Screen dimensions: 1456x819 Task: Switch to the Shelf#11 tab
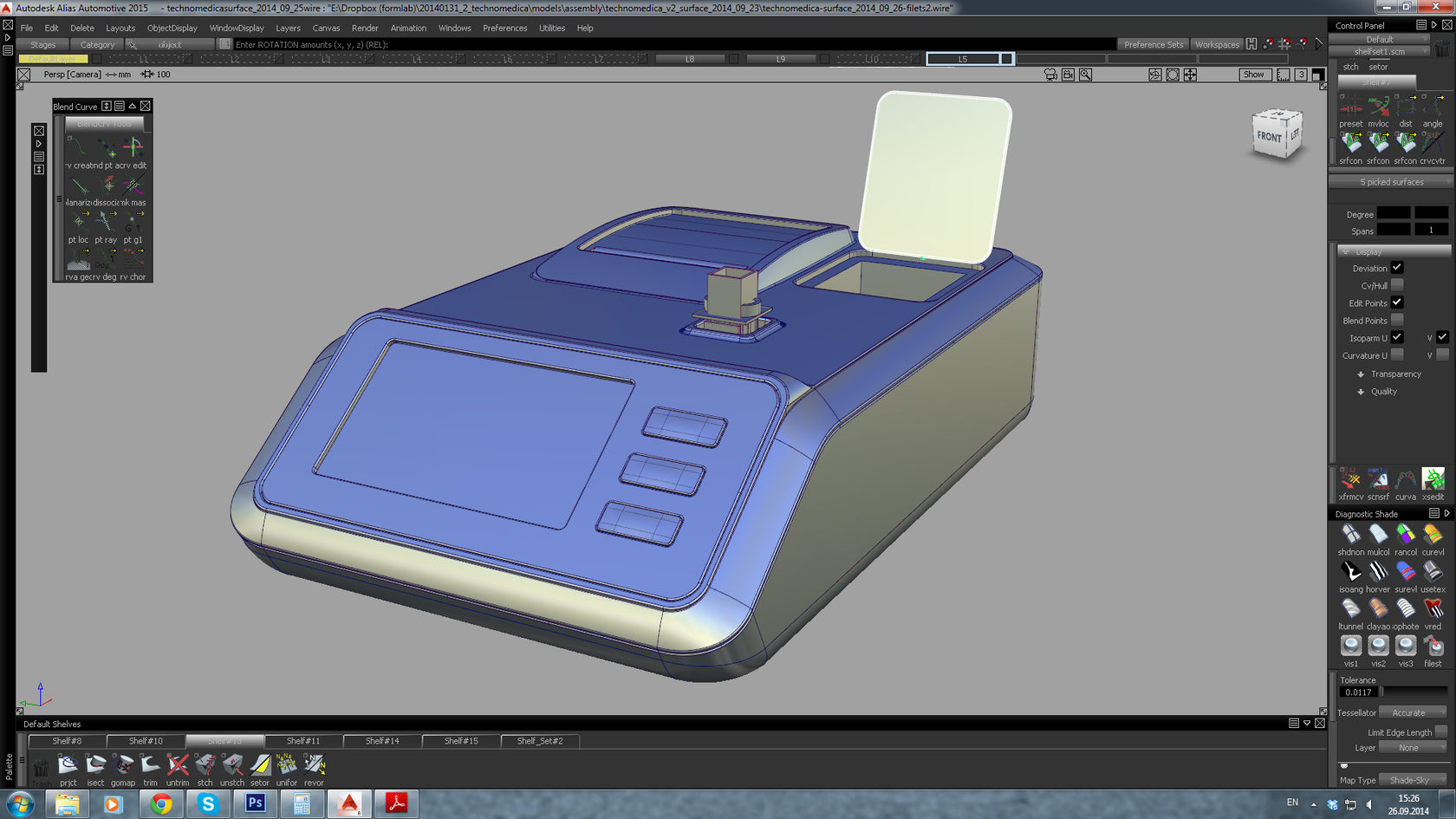(303, 741)
